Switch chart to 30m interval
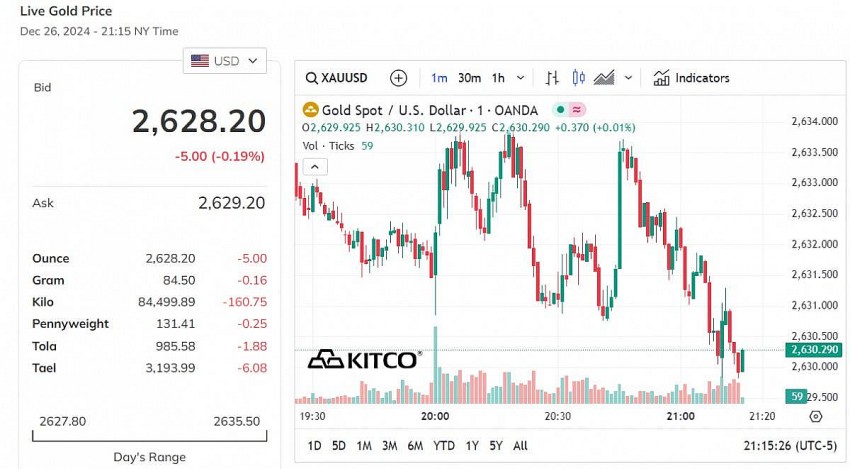The width and height of the screenshot is (850, 469). (x=469, y=78)
